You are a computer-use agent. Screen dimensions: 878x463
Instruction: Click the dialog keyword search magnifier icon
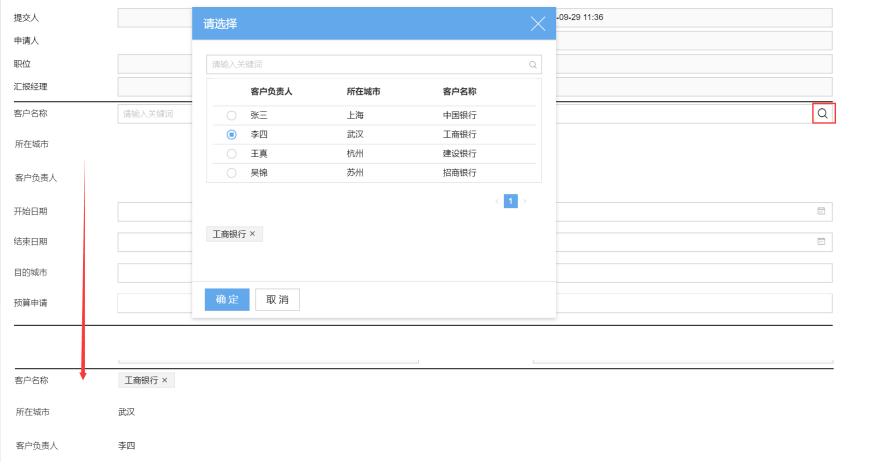pyautogui.click(x=533, y=64)
